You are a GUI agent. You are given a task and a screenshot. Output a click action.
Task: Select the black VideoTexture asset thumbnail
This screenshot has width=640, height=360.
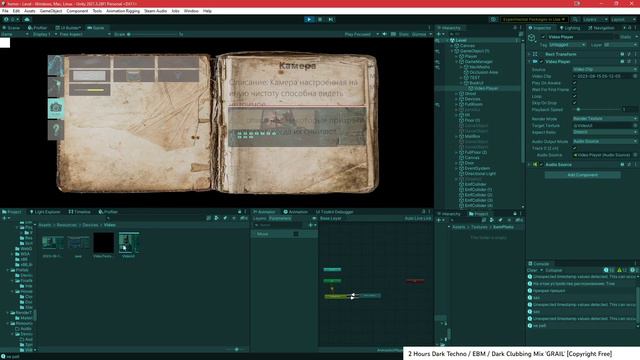tap(103, 243)
